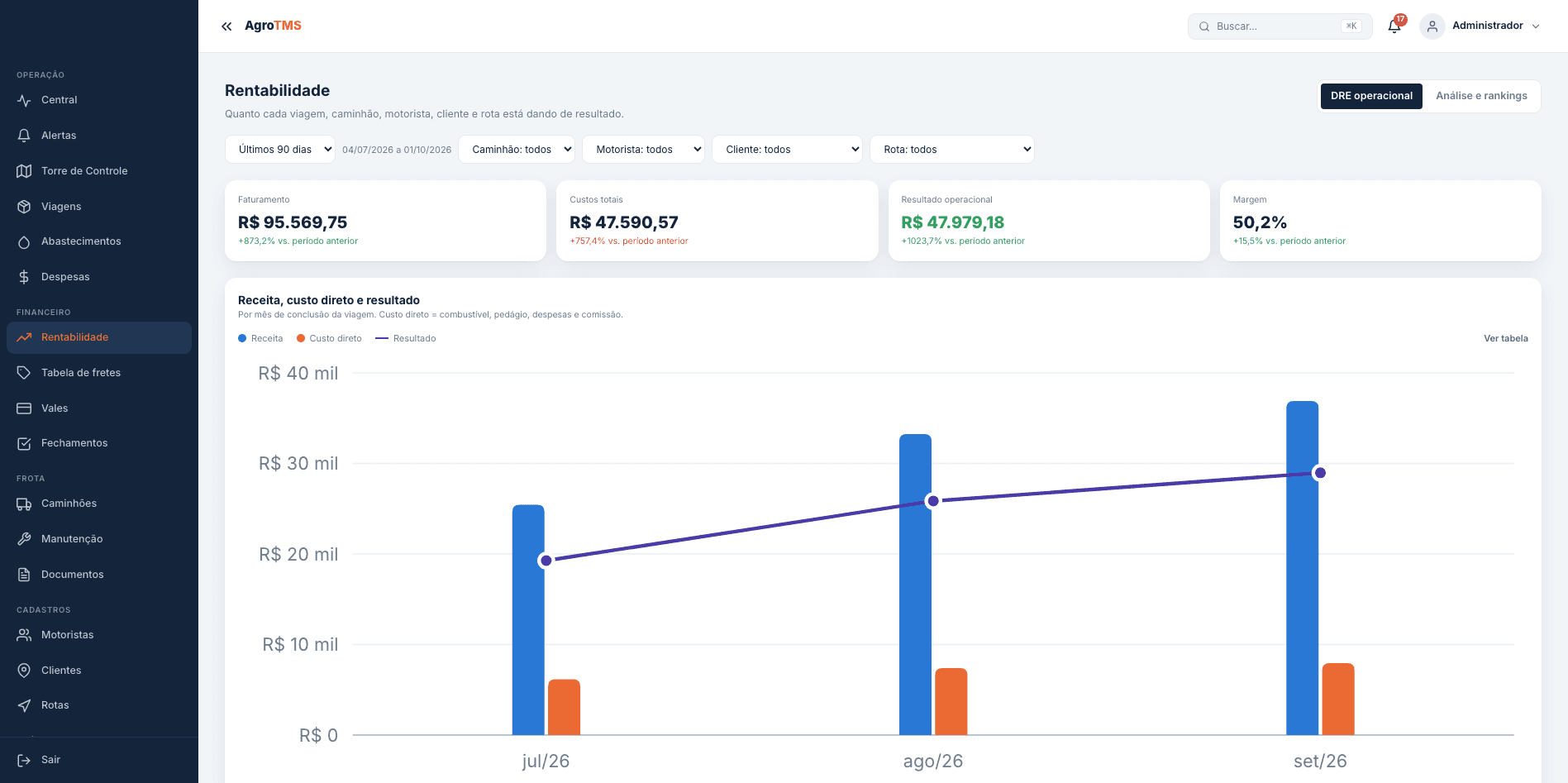Click the set/26 blue Receita bar
Screen dimensions: 1568x783
1303,568
